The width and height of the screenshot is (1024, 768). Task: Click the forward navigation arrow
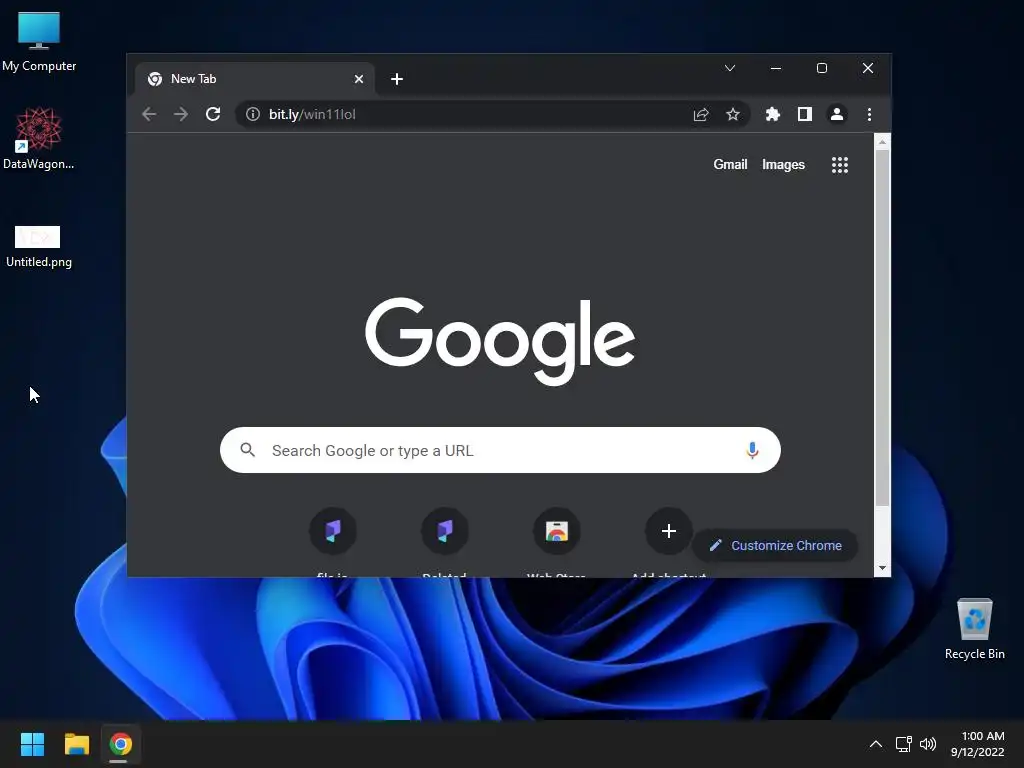pyautogui.click(x=181, y=114)
